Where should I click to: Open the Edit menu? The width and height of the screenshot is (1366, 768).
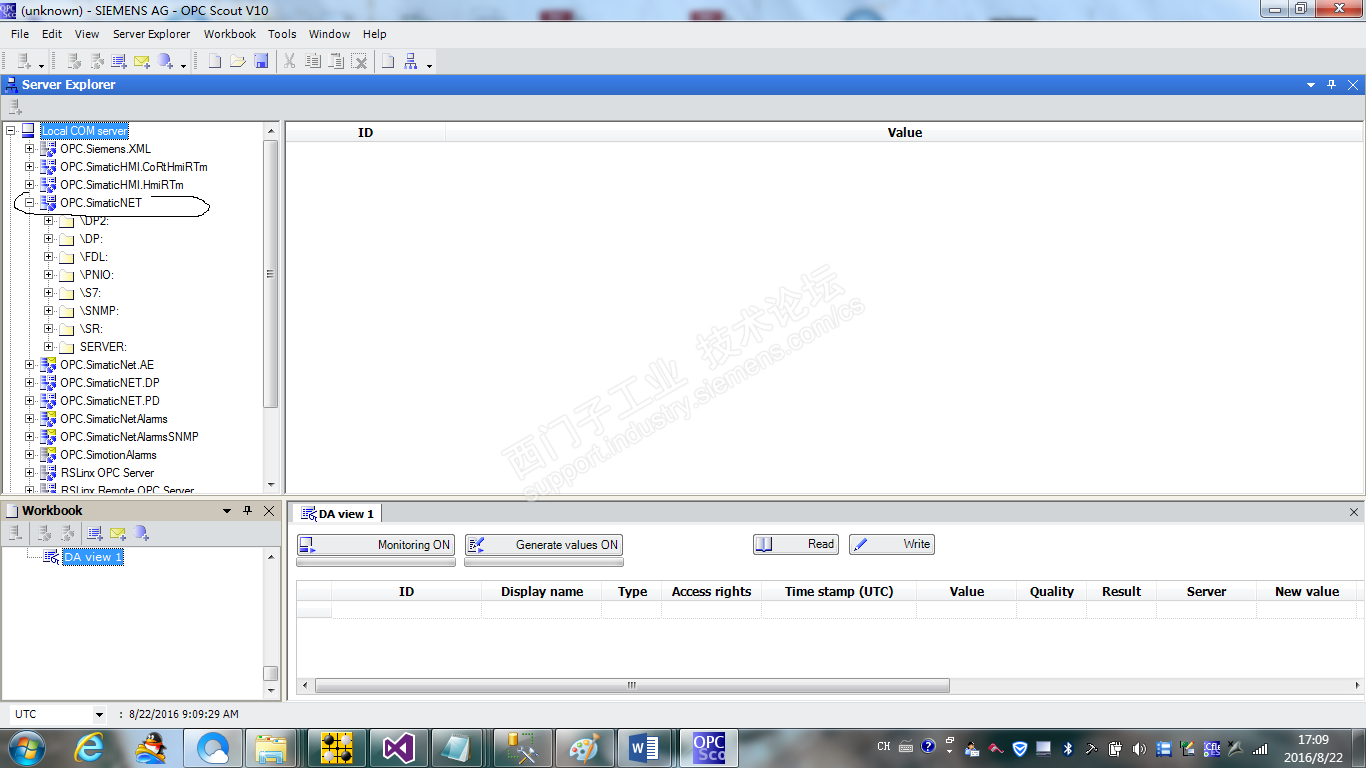pos(52,34)
